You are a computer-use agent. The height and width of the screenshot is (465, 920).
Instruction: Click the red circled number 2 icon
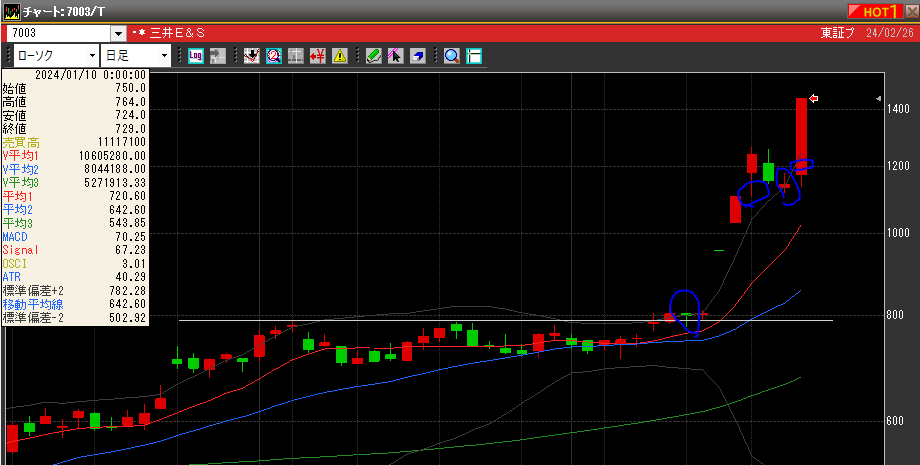click(x=273, y=56)
